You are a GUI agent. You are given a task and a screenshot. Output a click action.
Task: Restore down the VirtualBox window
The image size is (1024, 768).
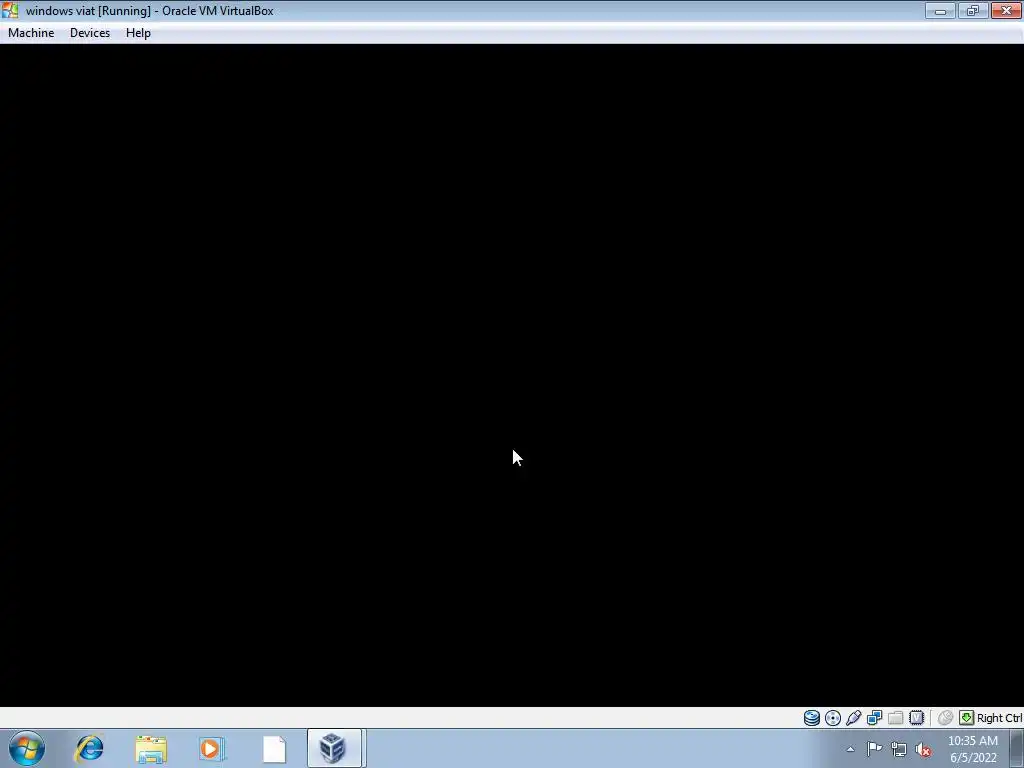pos(973,10)
